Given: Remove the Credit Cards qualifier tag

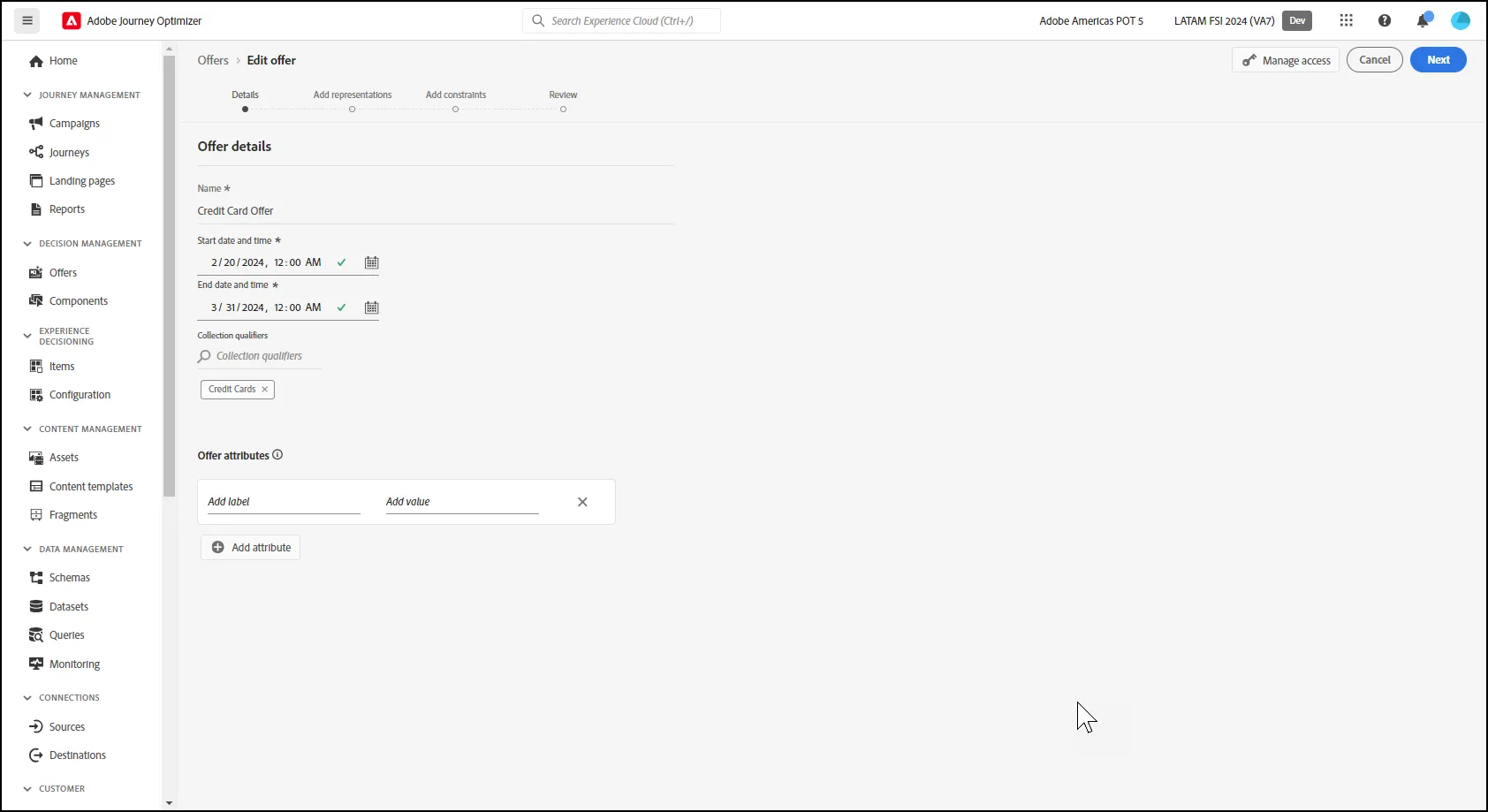Looking at the screenshot, I should [264, 390].
